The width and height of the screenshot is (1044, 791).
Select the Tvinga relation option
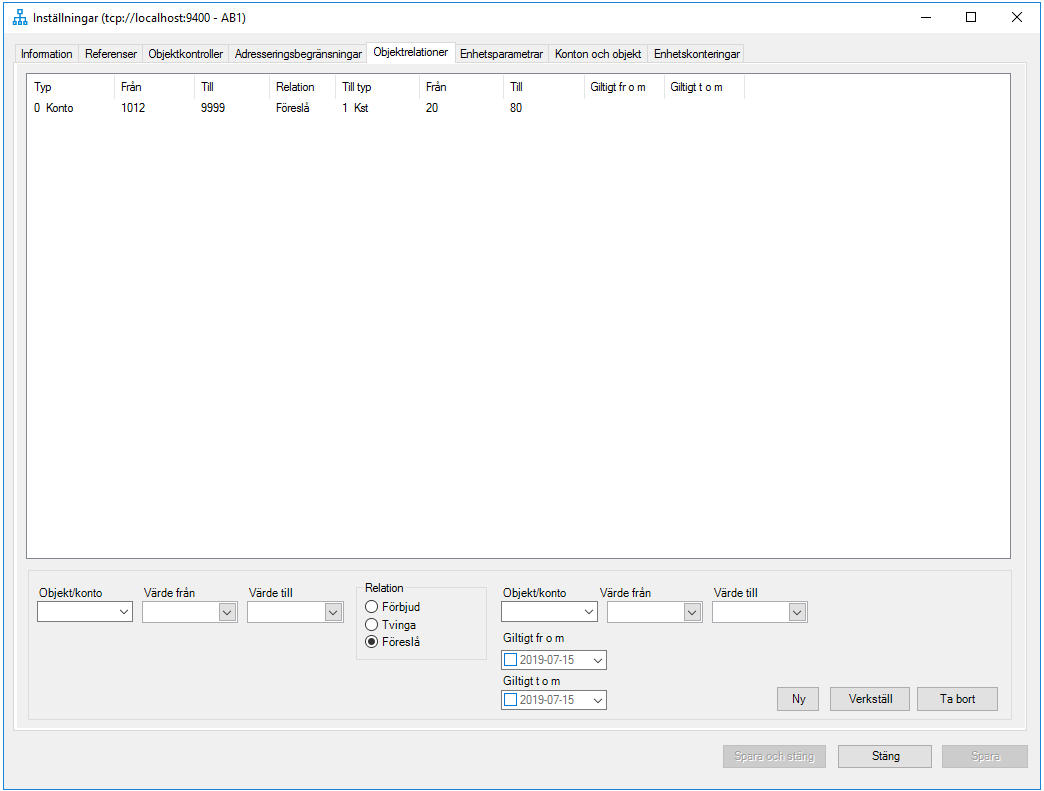point(371,624)
